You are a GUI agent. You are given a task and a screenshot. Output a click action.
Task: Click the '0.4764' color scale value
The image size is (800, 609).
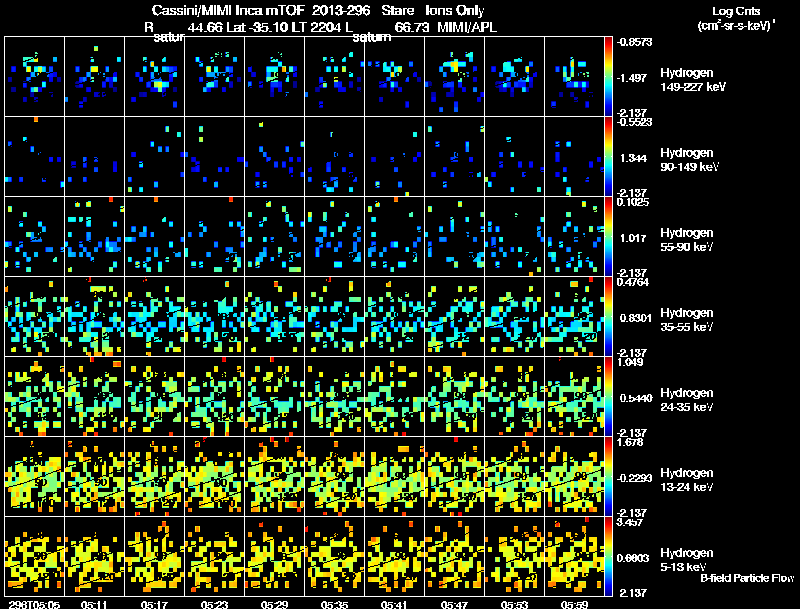633,282
